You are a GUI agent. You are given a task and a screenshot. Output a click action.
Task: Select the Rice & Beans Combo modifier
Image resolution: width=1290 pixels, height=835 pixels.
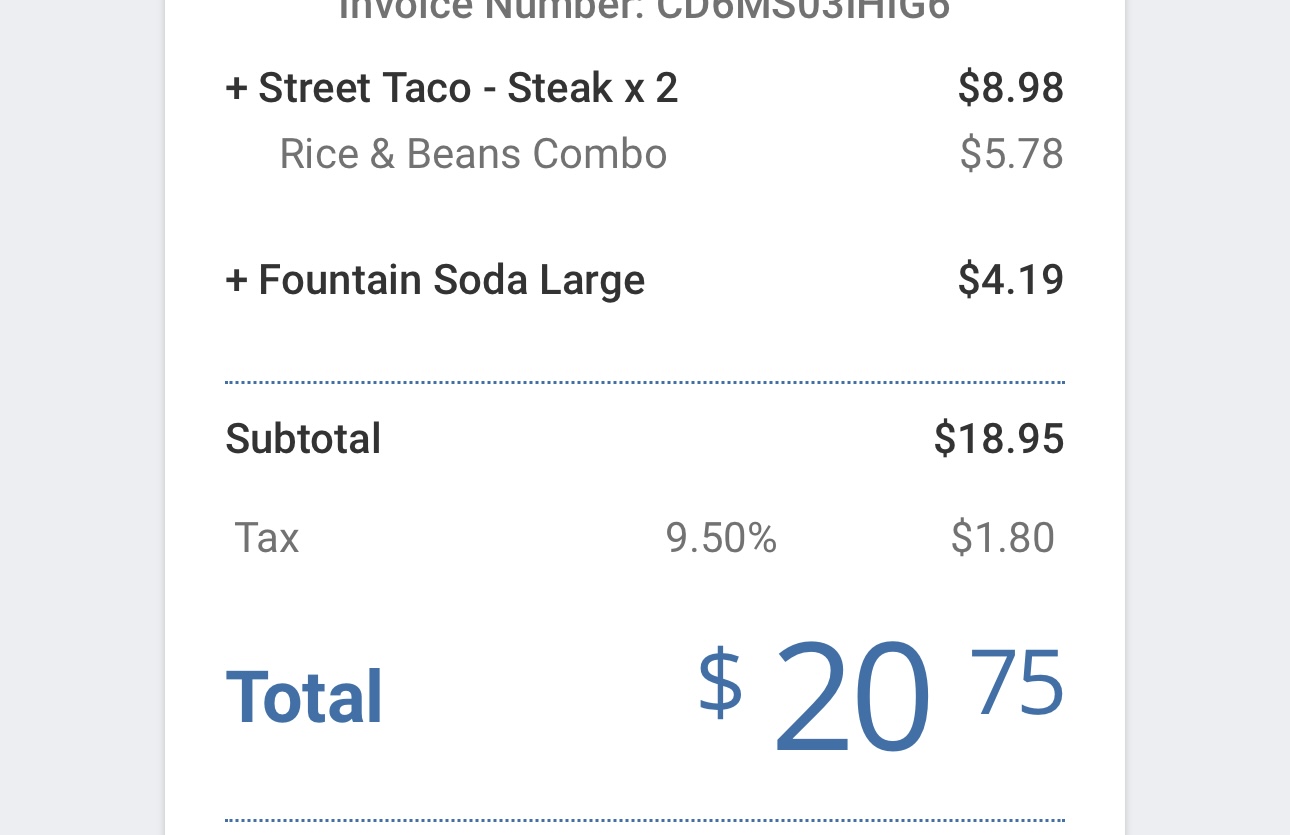tap(473, 154)
